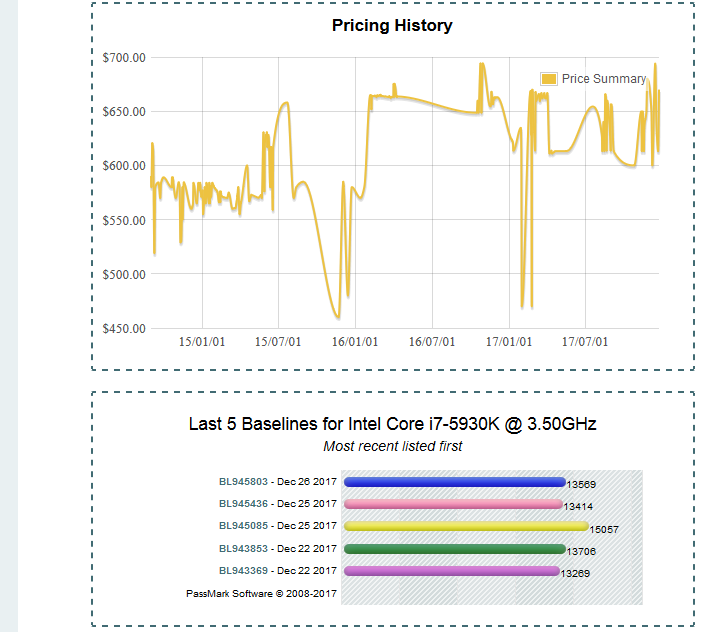Click the purple 13269 score bar
Image resolution: width=701 pixels, height=632 pixels.
[452, 571]
